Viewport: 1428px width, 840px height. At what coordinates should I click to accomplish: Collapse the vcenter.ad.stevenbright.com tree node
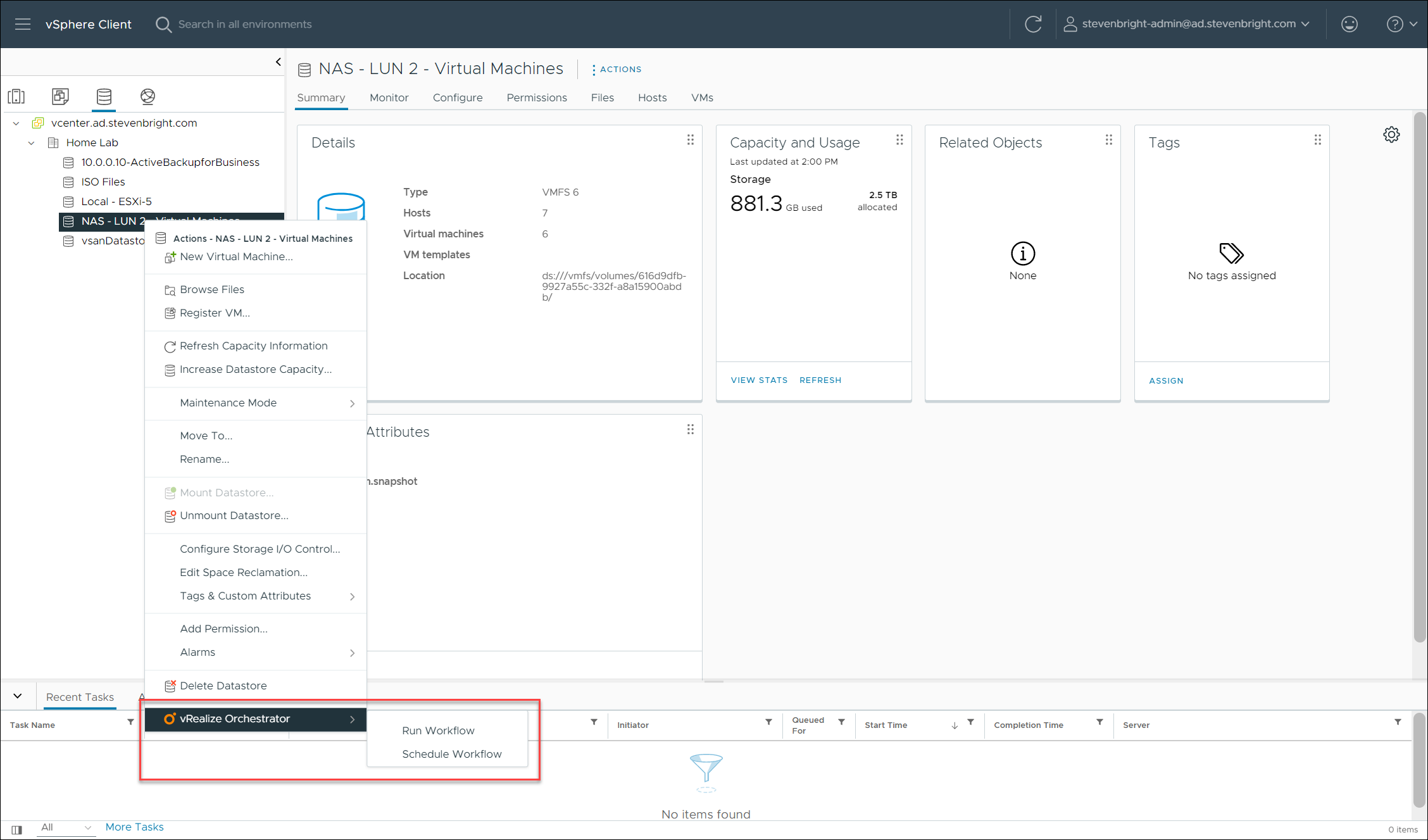[x=16, y=123]
